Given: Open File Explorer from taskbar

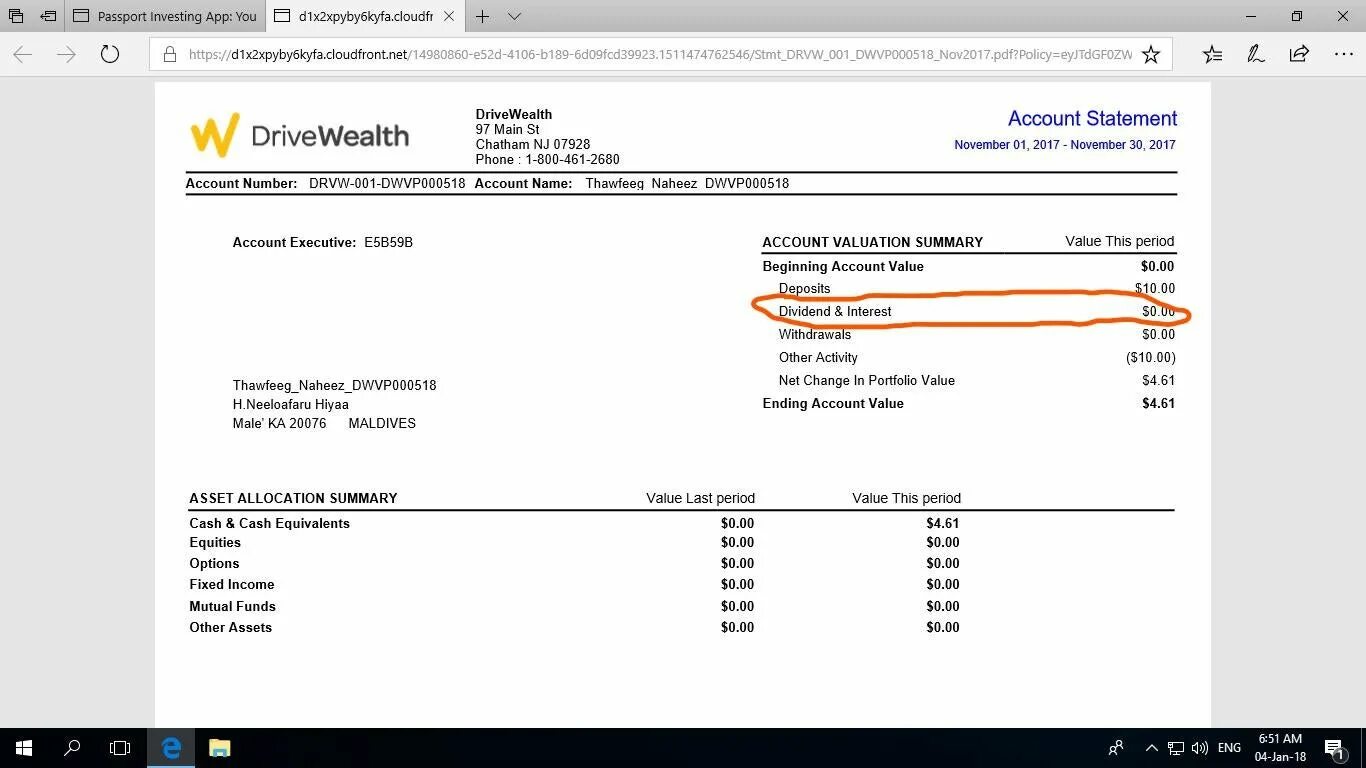Looking at the screenshot, I should tap(219, 748).
